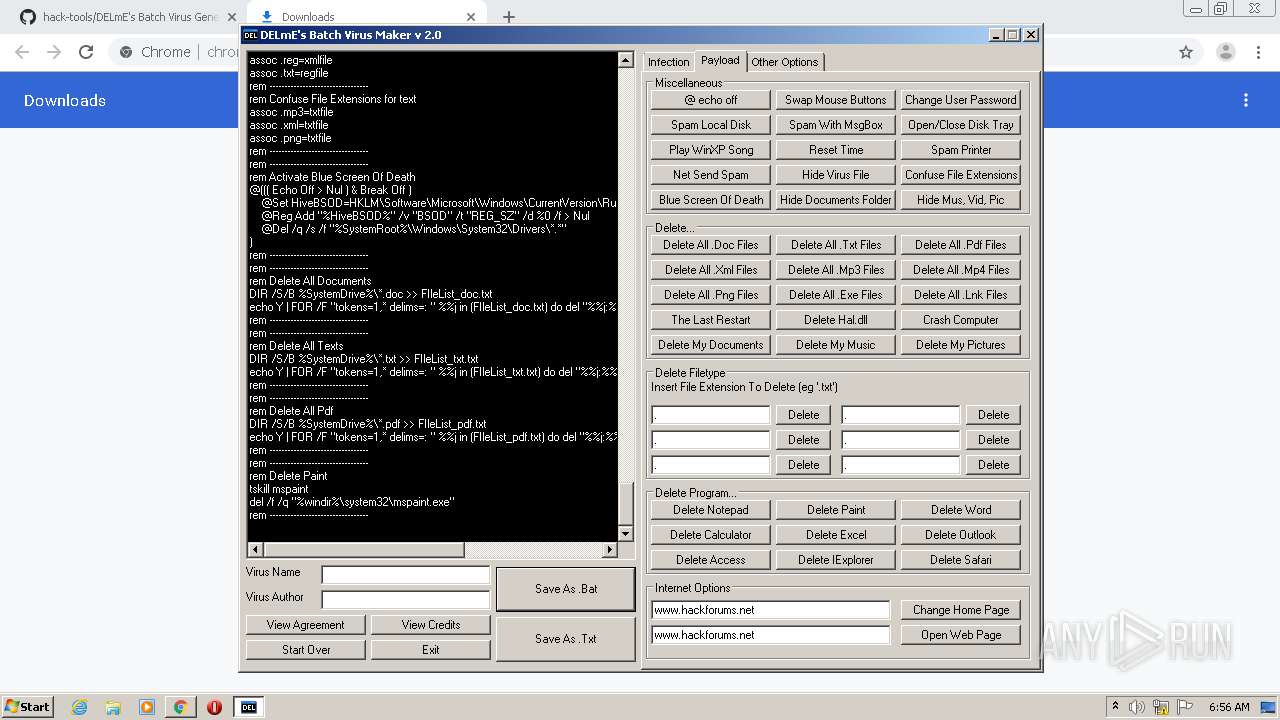This screenshot has width=1280, height=720.
Task: Click Delete All .Doc Files
Action: (711, 245)
